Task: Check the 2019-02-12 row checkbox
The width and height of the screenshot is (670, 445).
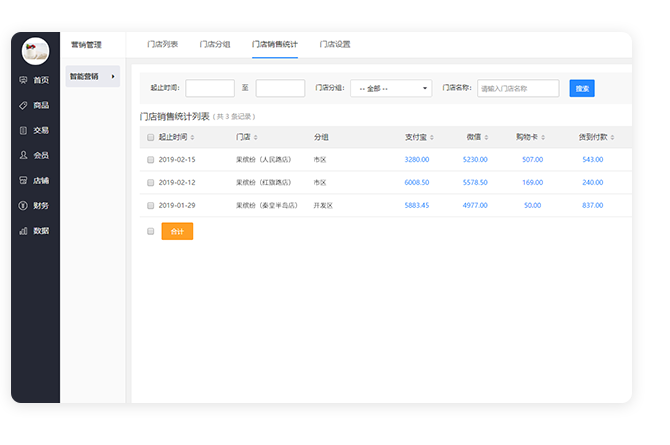Action: 150,183
